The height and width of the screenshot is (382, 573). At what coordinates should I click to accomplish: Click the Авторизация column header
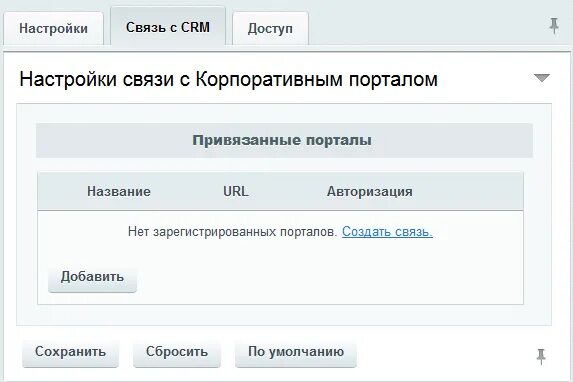click(369, 191)
